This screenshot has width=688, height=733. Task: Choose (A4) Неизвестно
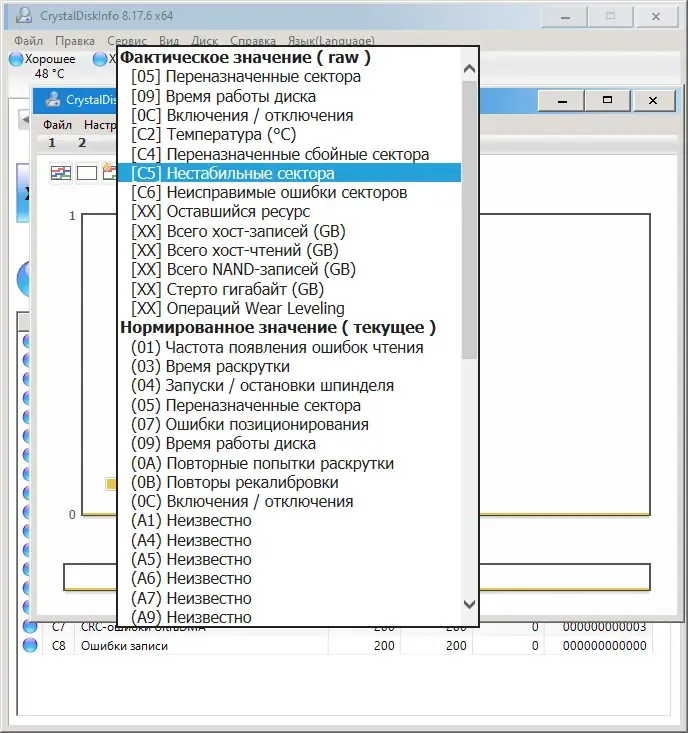pyautogui.click(x=289, y=540)
